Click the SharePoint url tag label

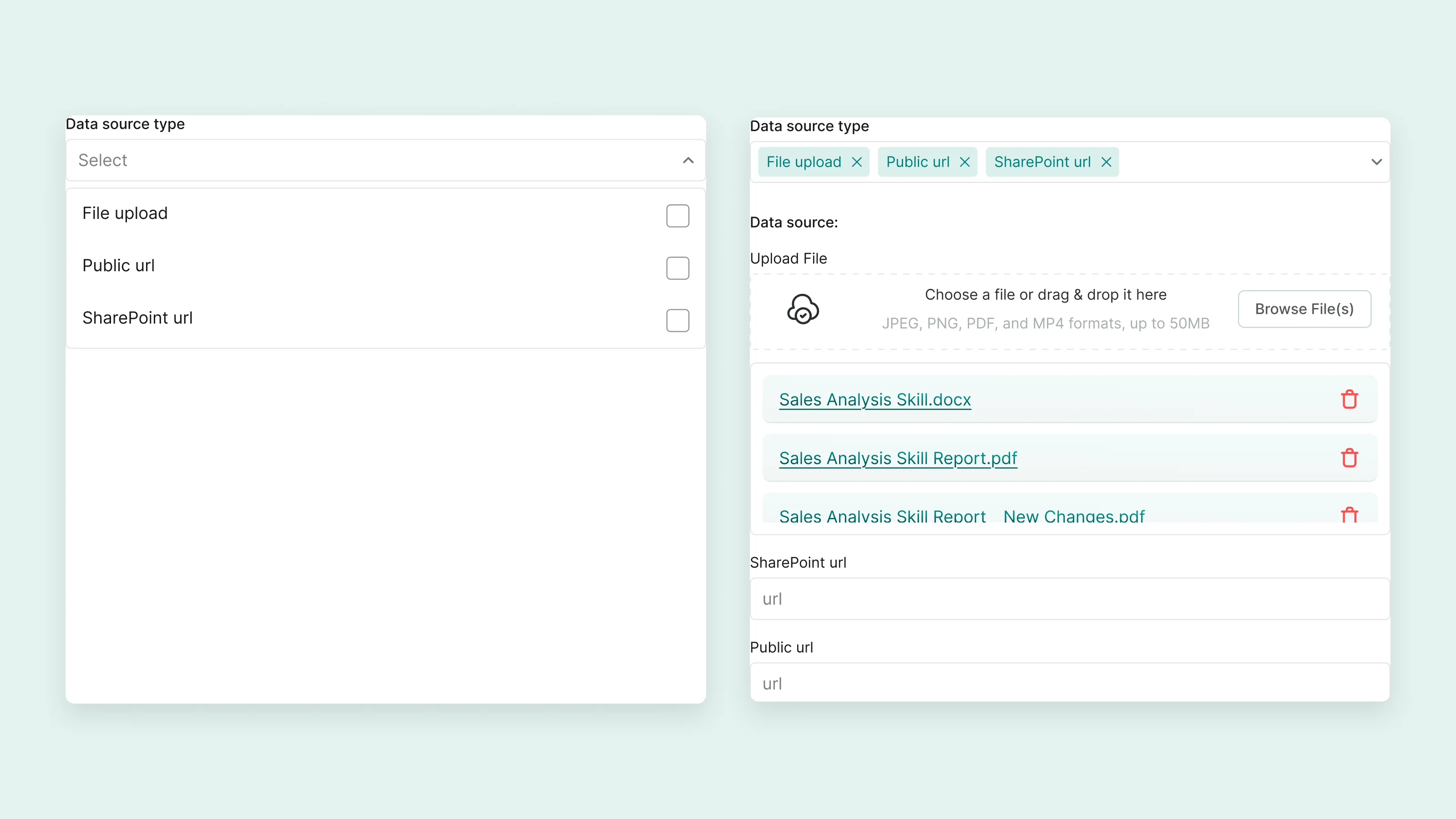[1042, 162]
